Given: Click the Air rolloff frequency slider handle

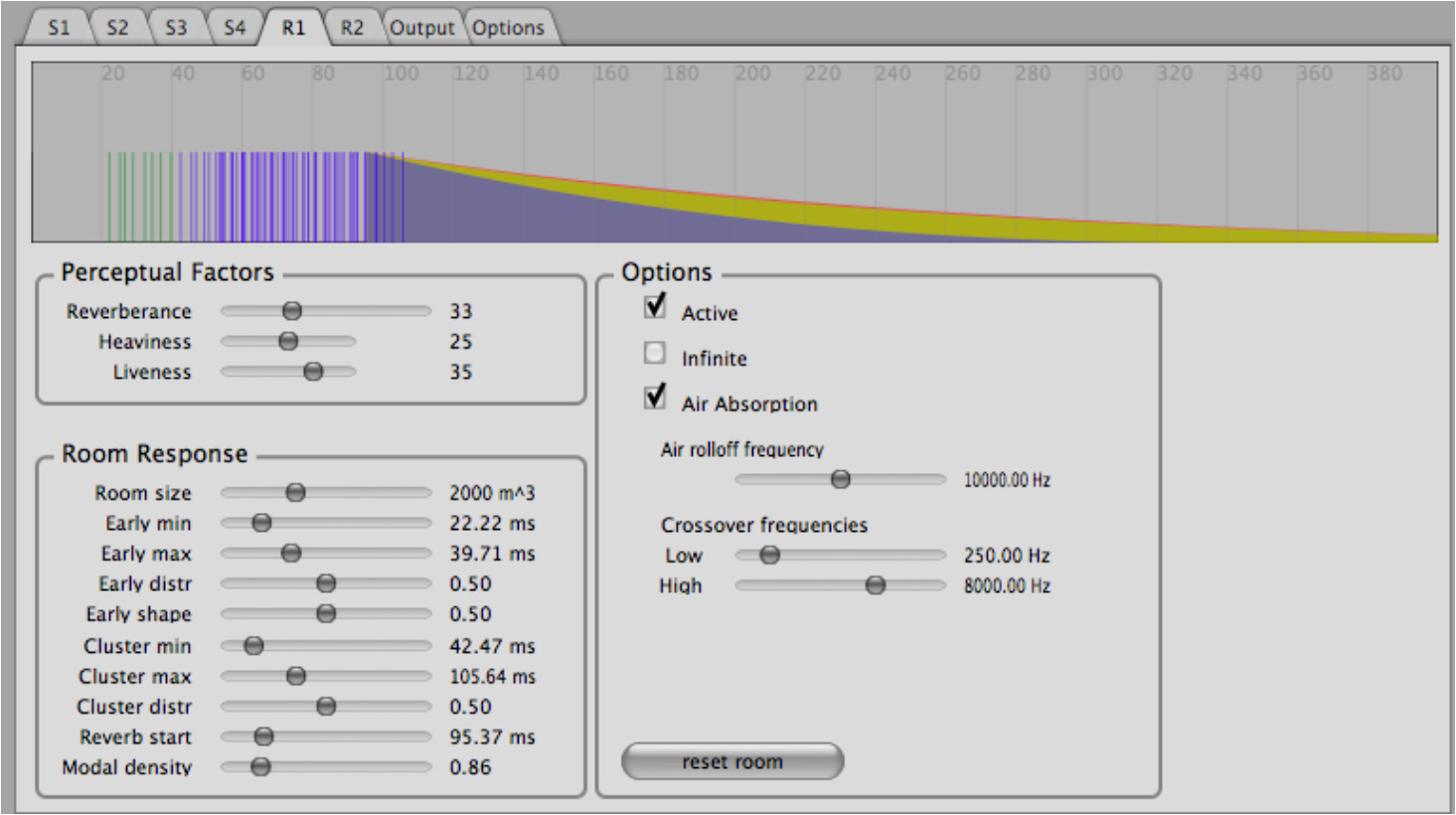Looking at the screenshot, I should pos(841,480).
